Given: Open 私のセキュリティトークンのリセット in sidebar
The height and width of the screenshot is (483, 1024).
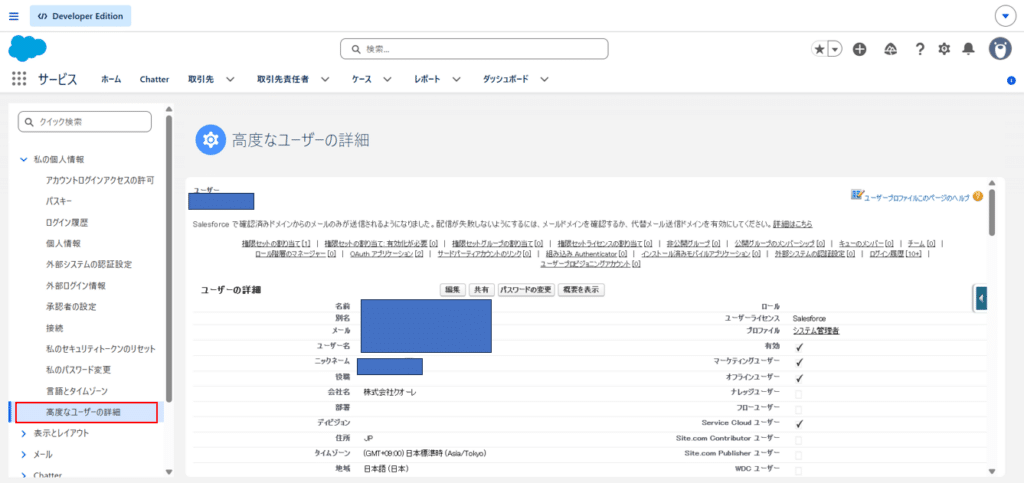Looking at the screenshot, I should click(x=101, y=349).
